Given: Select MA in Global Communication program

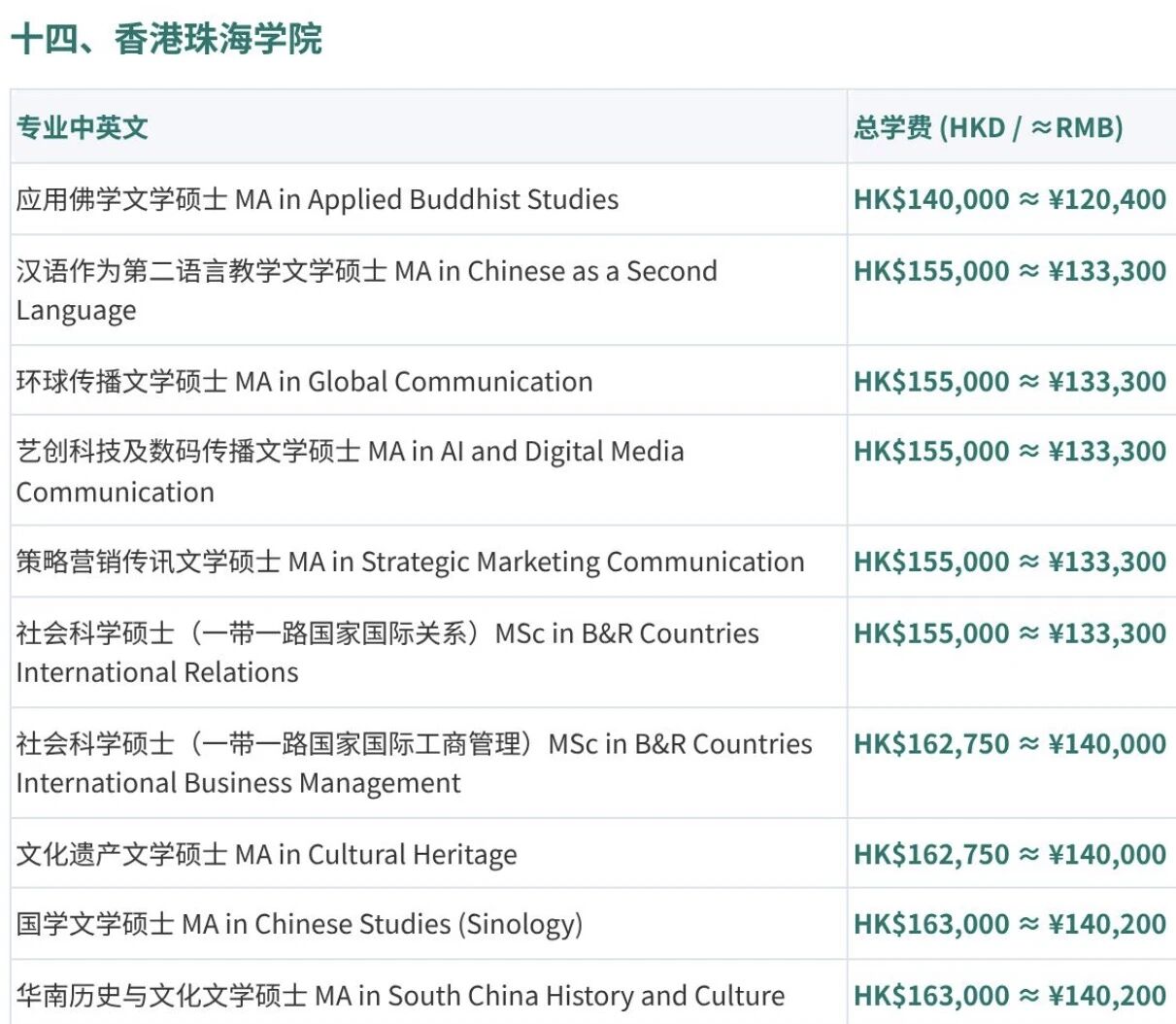Looking at the screenshot, I should pyautogui.click(x=305, y=381).
